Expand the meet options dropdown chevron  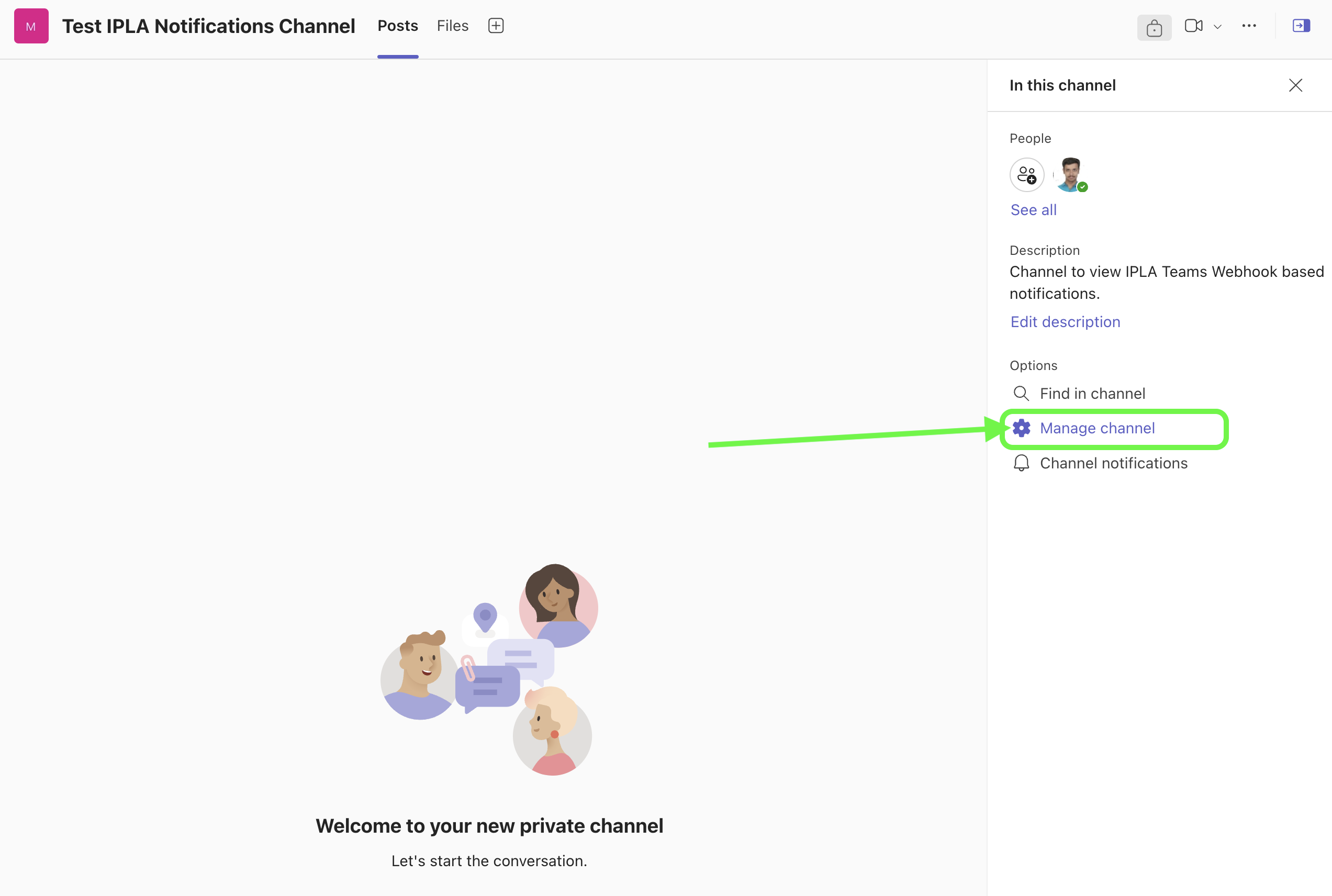(1218, 27)
